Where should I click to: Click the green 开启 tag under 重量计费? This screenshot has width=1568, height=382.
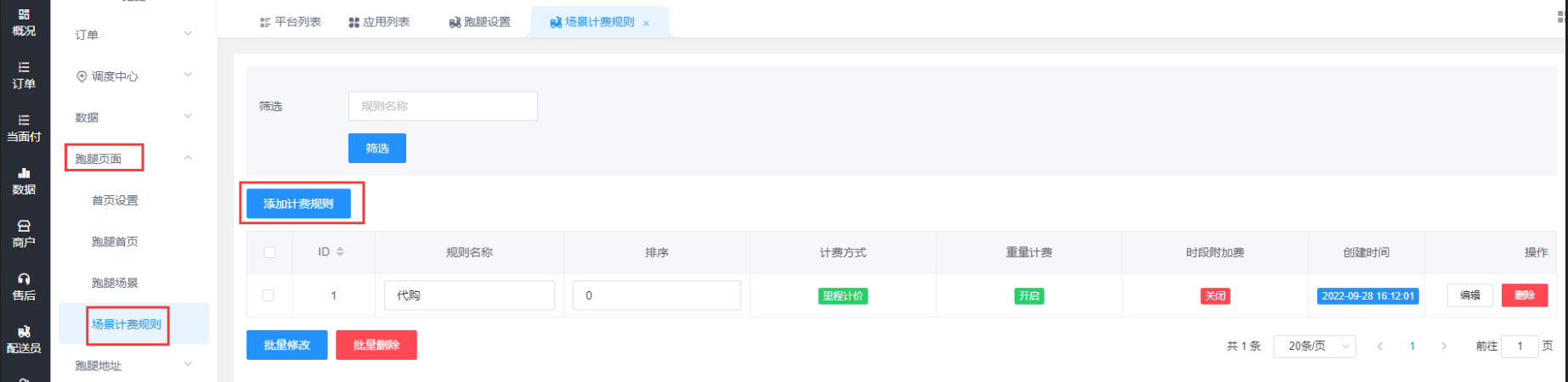[x=1029, y=295]
